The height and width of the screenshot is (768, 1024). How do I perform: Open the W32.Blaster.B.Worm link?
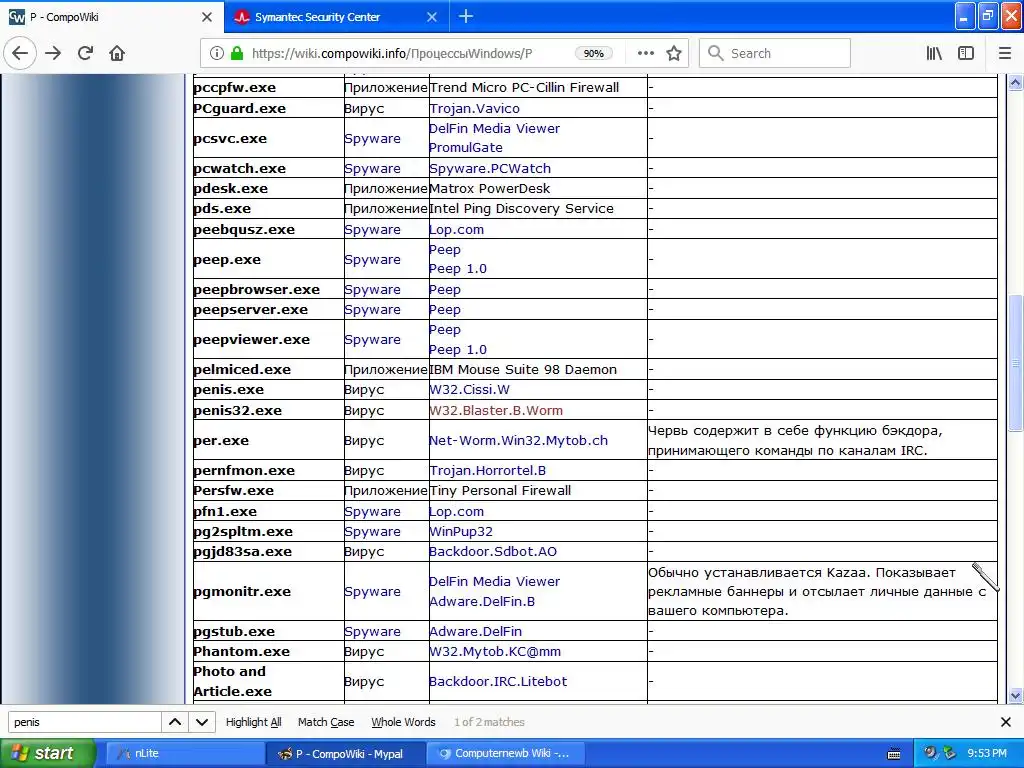[x=496, y=411]
